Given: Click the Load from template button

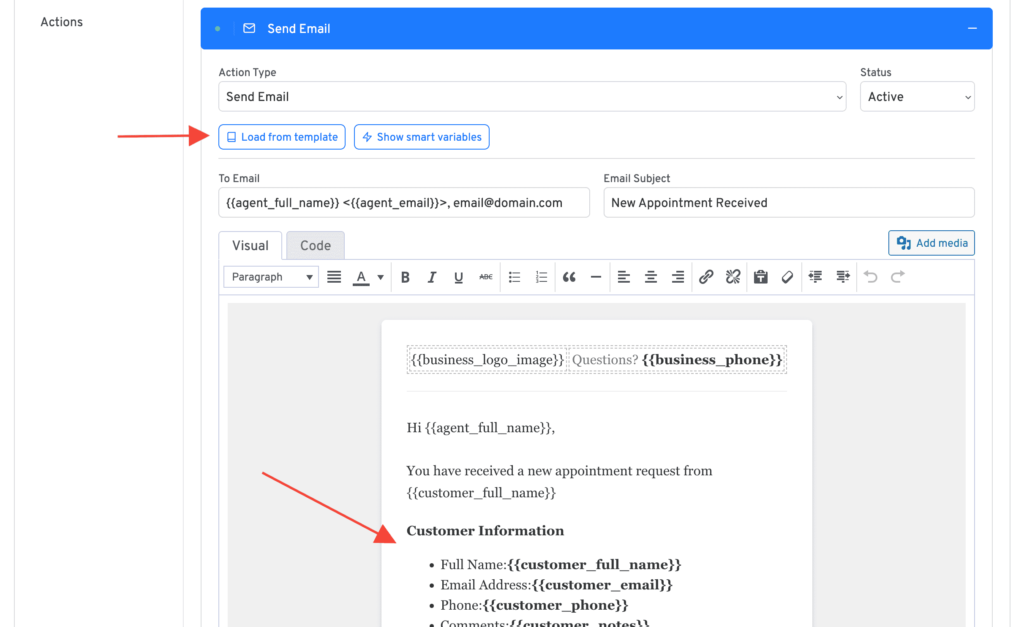Looking at the screenshot, I should pos(281,137).
